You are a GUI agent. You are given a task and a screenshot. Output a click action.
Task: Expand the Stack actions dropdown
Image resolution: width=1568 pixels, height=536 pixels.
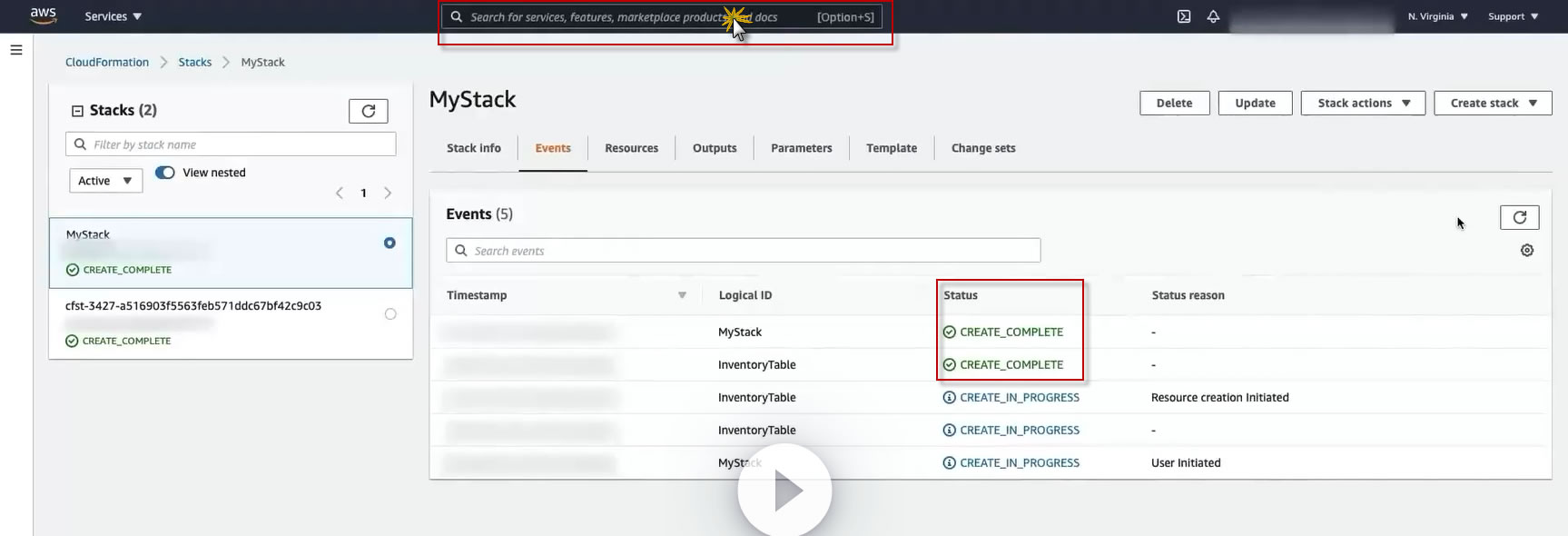pos(1363,104)
